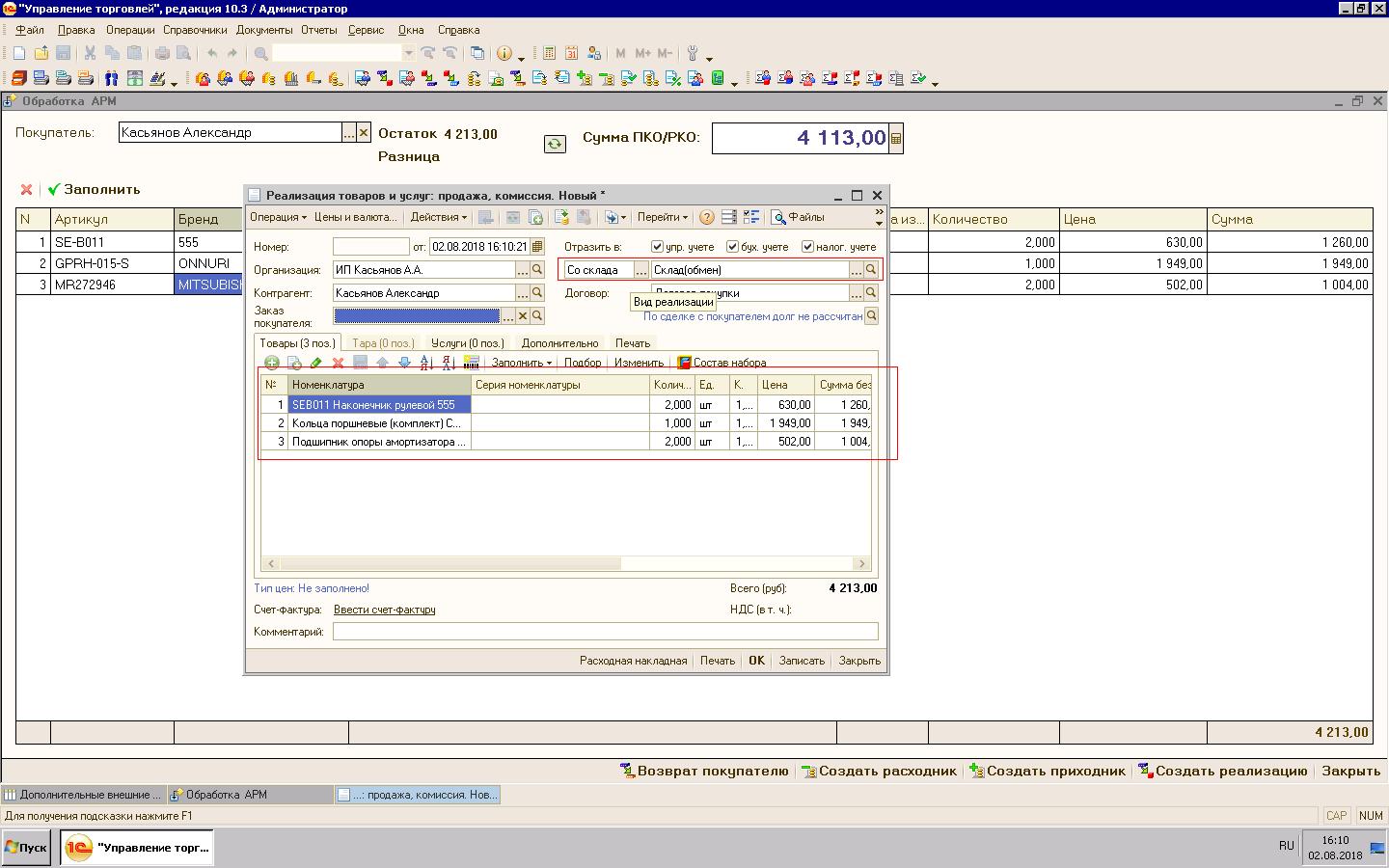Screen dimensions: 1389x868
Task: Toggle the упр. учете checkbox
Action: [x=657, y=247]
